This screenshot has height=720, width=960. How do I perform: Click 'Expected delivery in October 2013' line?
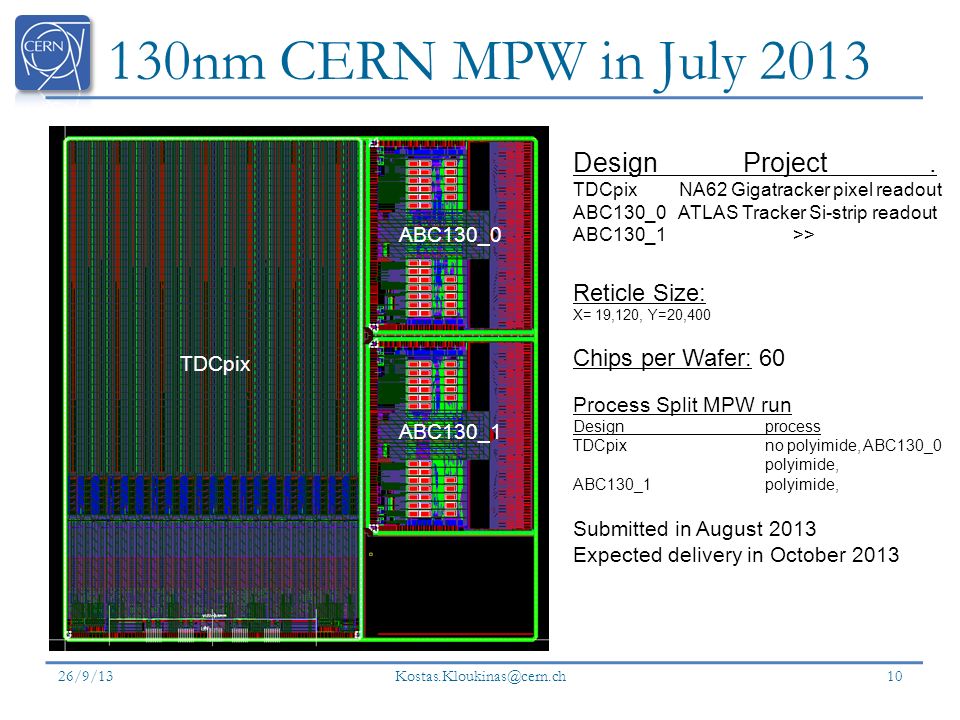click(x=736, y=555)
